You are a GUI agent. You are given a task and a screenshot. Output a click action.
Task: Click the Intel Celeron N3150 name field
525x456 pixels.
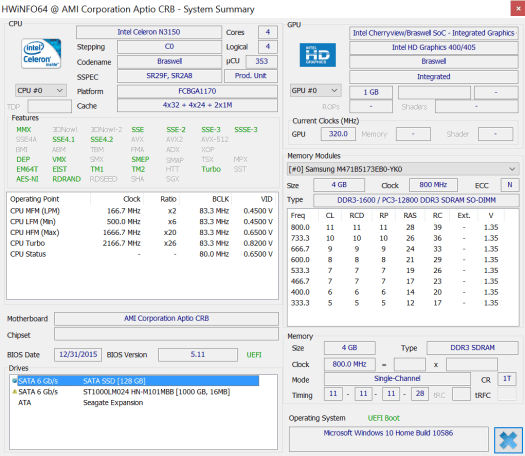click(x=149, y=32)
